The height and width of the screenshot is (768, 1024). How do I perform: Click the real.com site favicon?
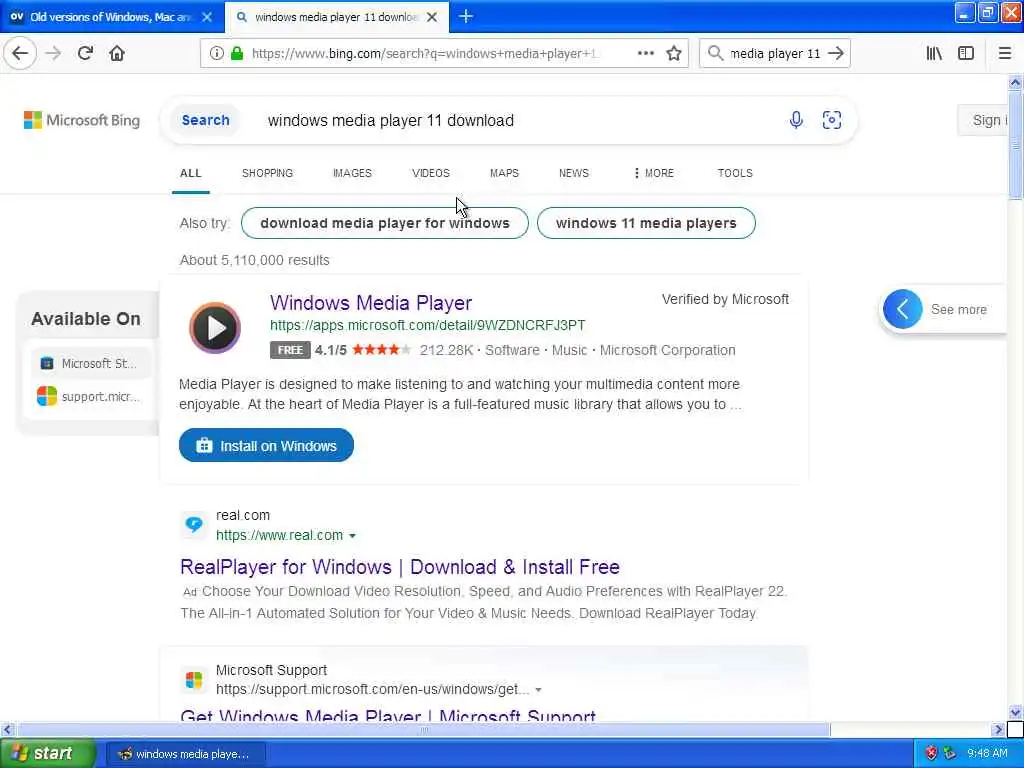pyautogui.click(x=194, y=524)
